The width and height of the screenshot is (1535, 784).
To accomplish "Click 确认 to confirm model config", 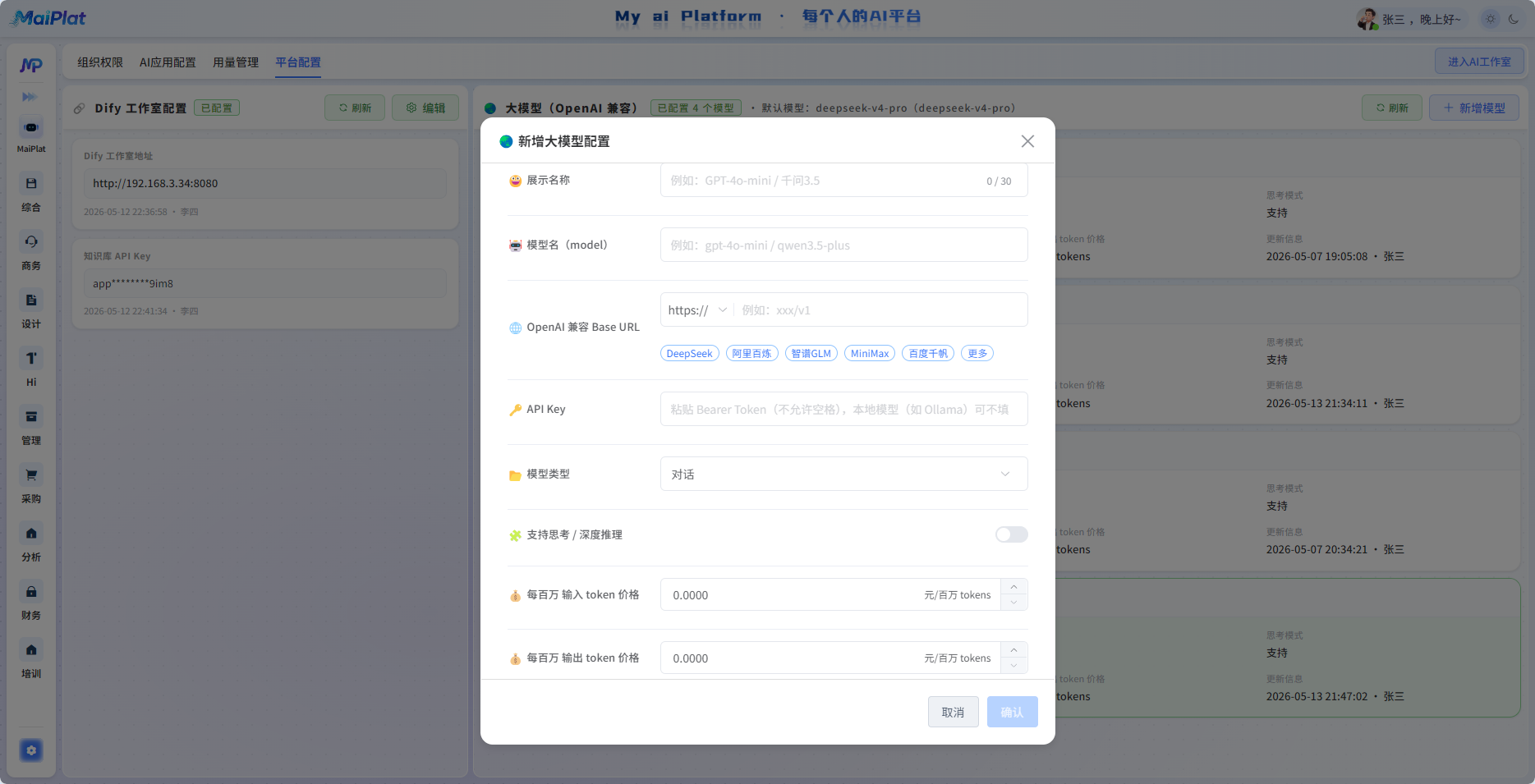I will [1012, 712].
